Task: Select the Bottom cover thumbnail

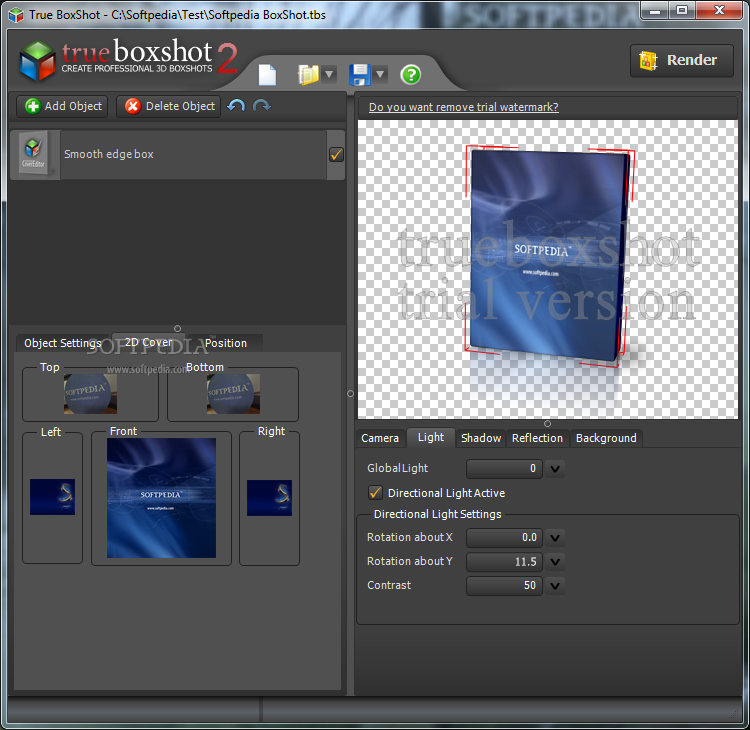Action: coord(233,394)
